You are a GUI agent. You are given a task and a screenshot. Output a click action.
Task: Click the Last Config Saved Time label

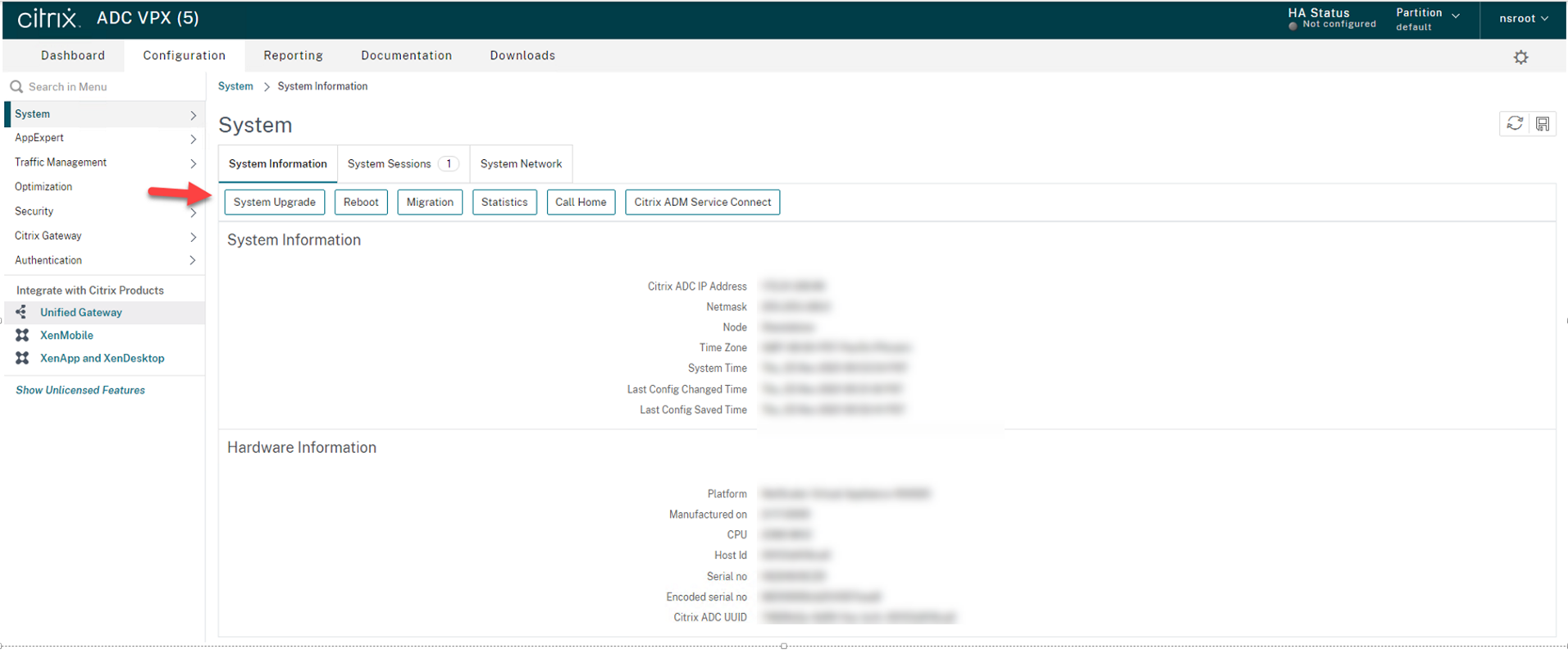pyautogui.click(x=693, y=410)
